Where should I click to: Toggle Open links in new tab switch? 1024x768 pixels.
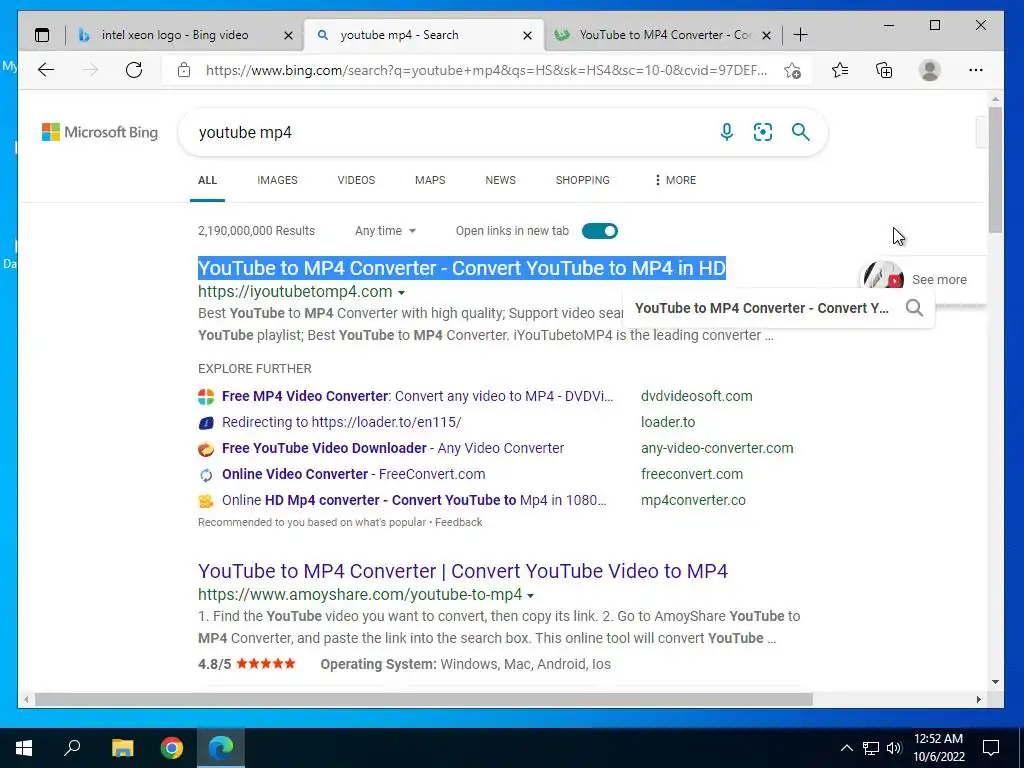[x=600, y=231]
